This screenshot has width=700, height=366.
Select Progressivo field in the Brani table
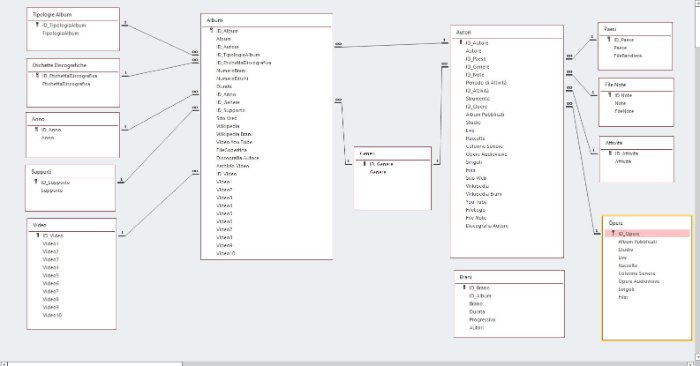click(x=482, y=320)
